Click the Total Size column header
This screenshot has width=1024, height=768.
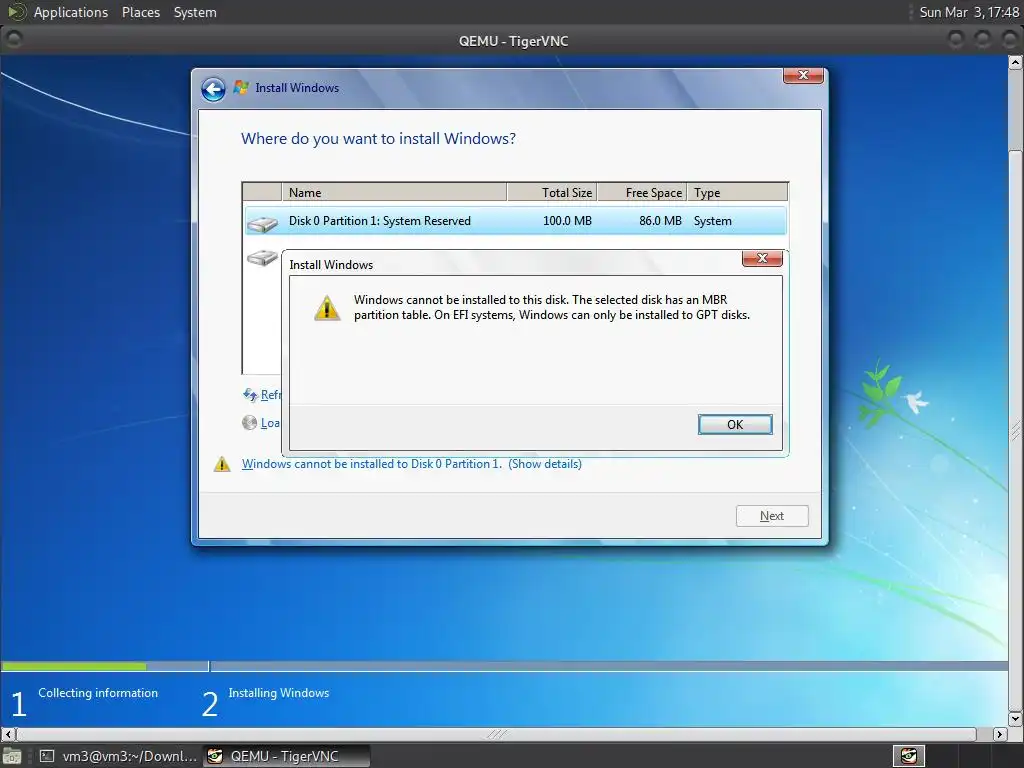point(552,192)
